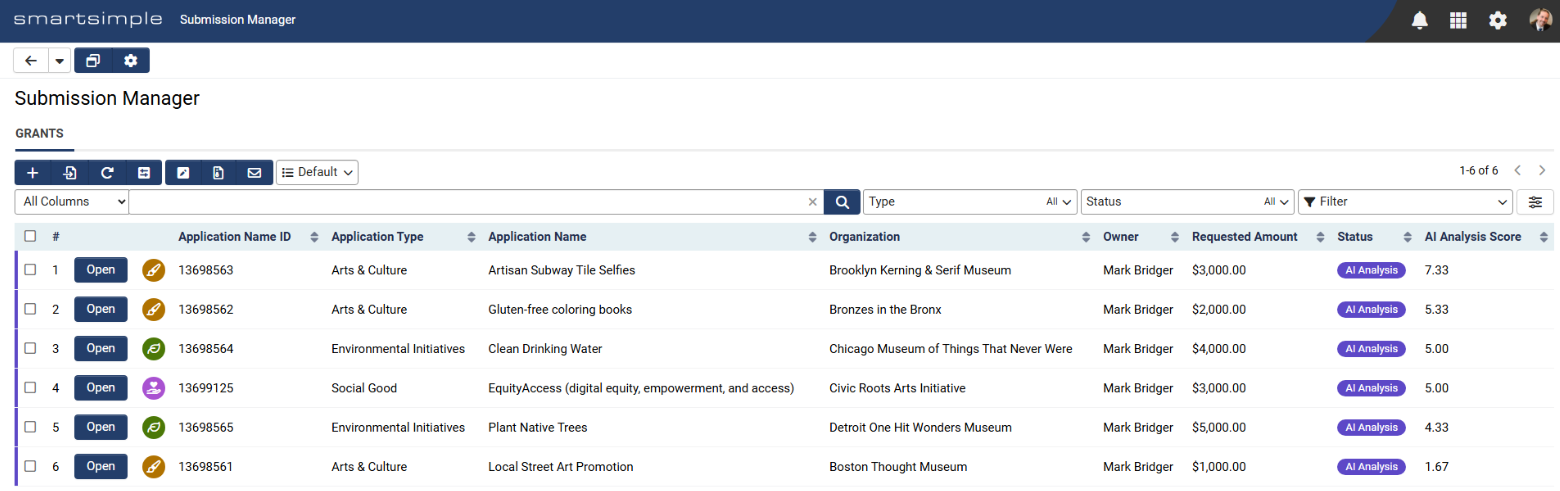Click the batch update icon
1560x491 pixels.
(x=144, y=173)
